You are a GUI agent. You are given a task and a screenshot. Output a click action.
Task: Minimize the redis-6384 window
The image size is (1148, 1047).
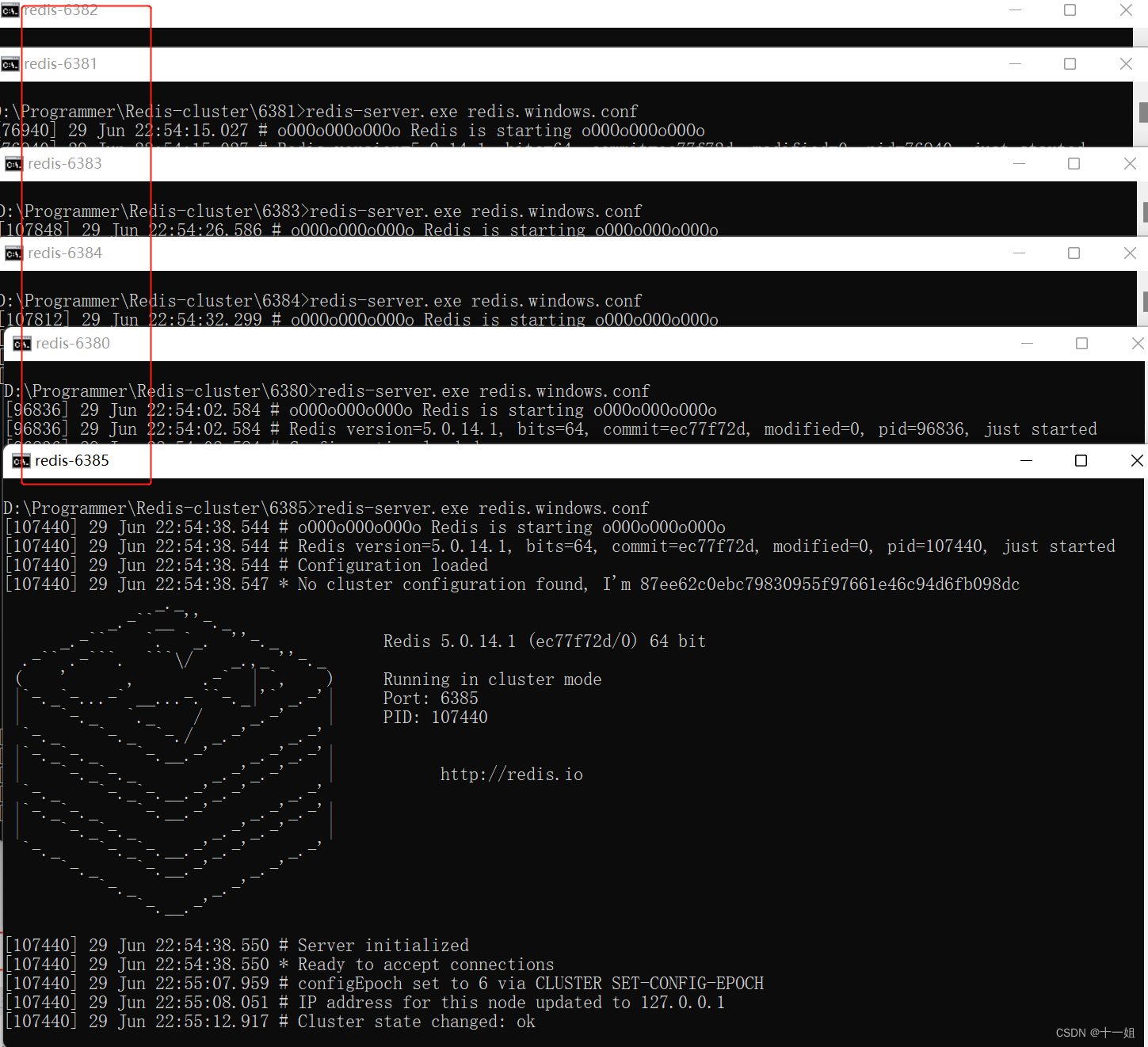[x=1019, y=253]
